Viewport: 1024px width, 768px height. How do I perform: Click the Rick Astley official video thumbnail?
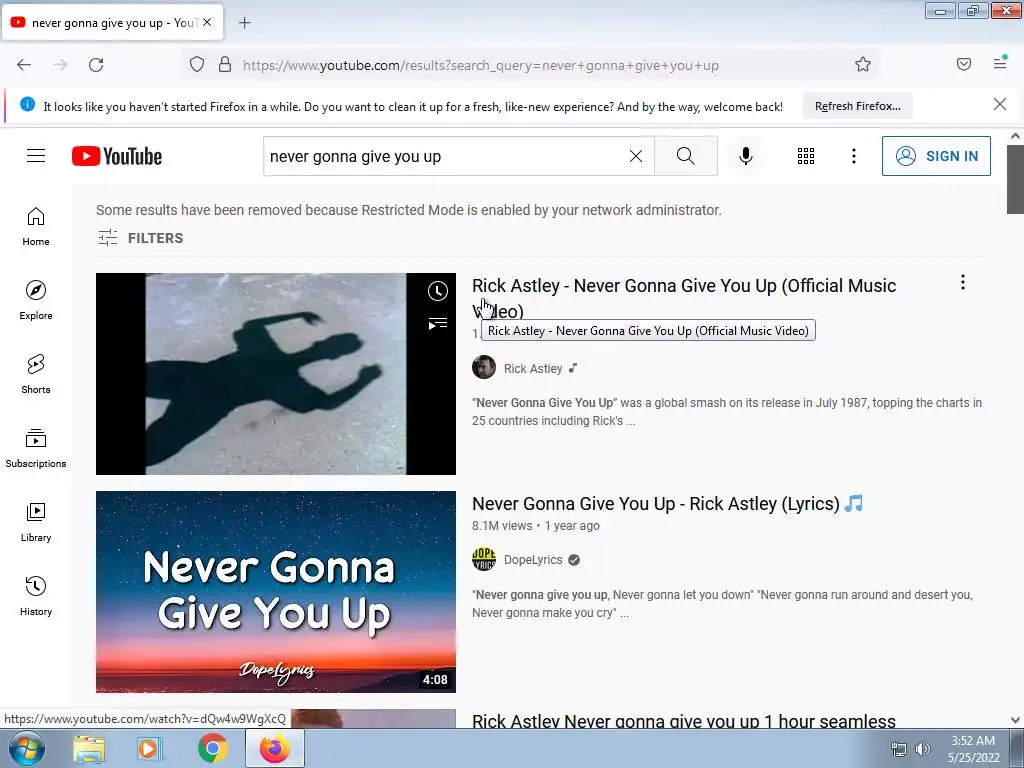click(x=276, y=374)
